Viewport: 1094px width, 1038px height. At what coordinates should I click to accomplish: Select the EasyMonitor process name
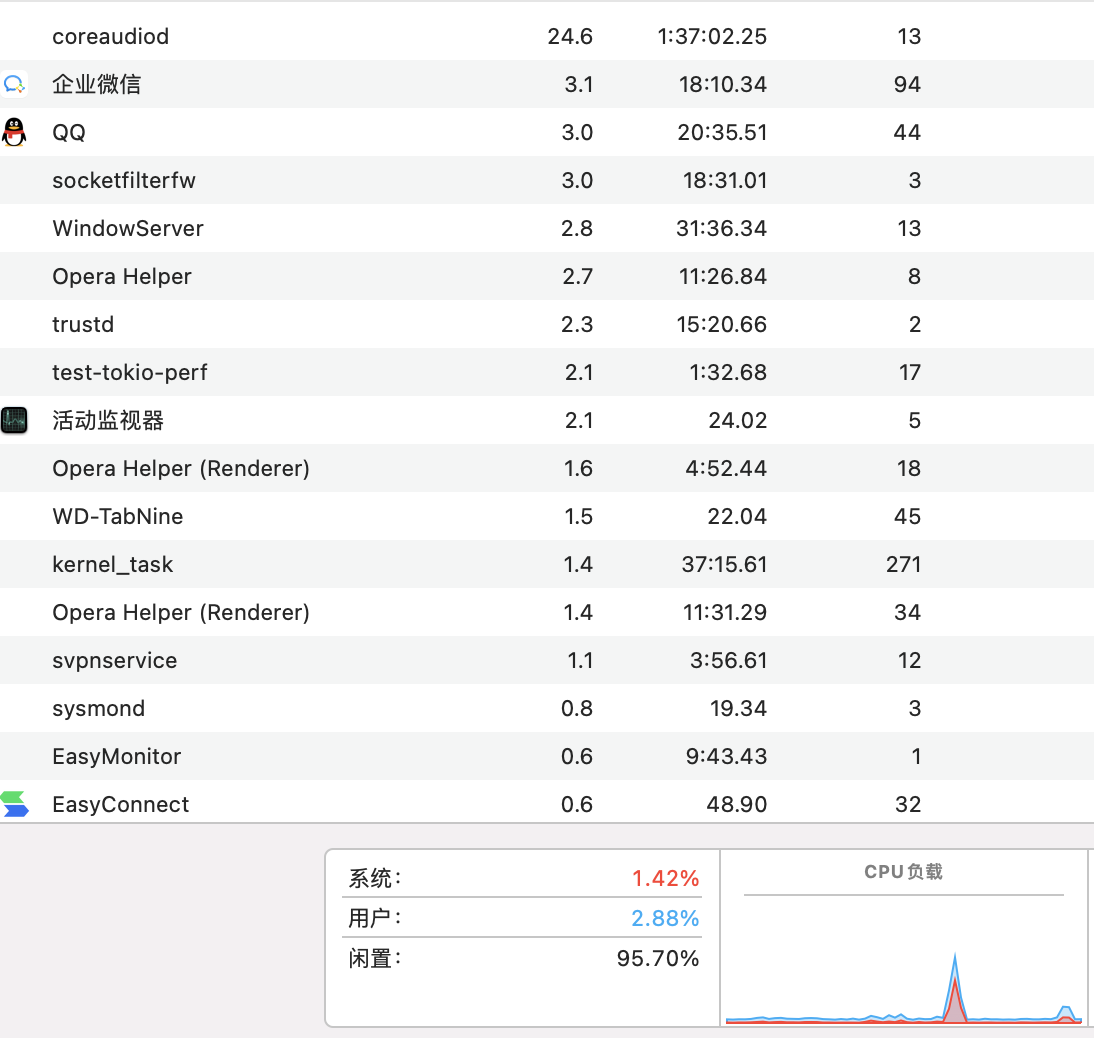click(117, 757)
